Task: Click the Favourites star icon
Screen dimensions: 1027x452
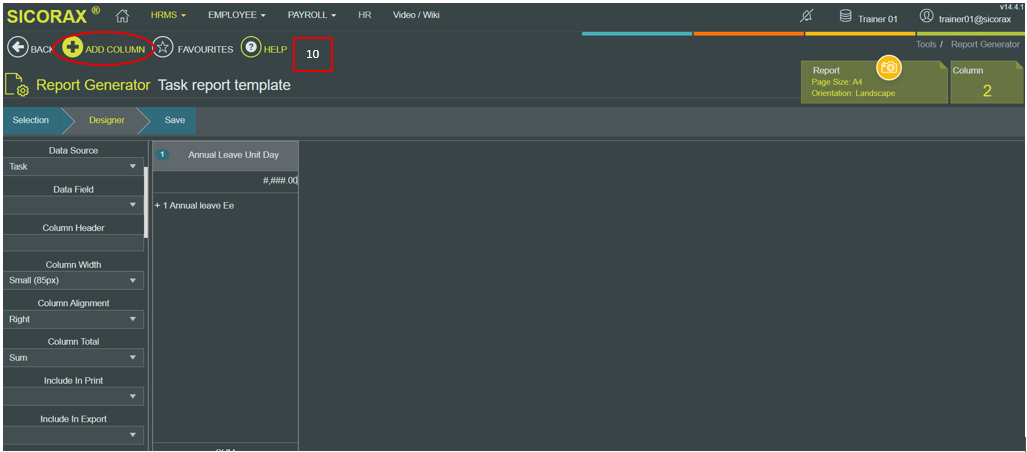Action: 164,48
